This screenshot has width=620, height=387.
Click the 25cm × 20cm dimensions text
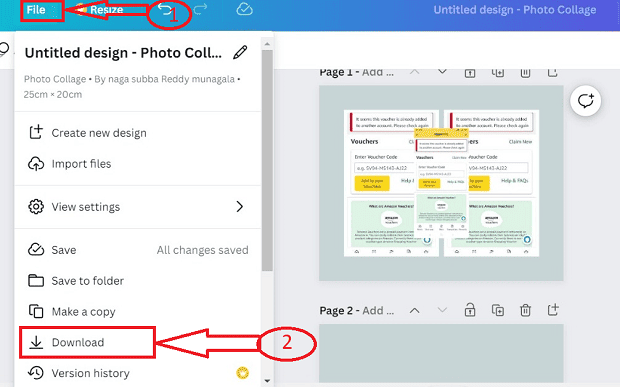[53, 94]
